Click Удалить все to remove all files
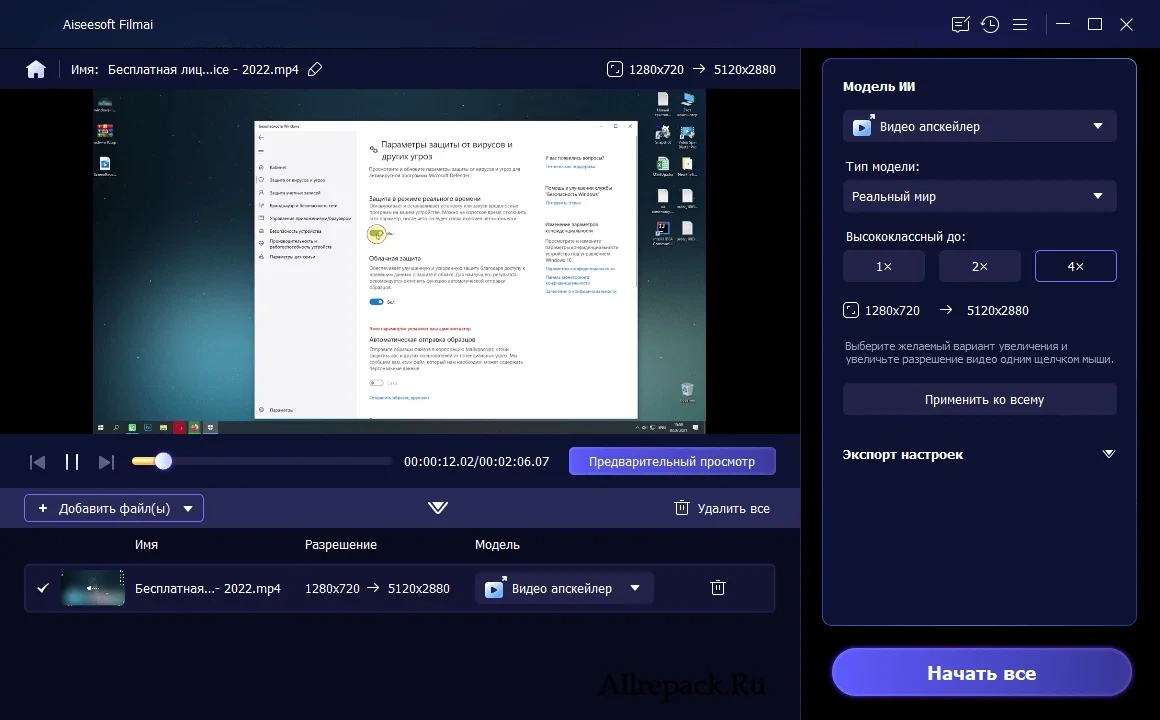 722,508
